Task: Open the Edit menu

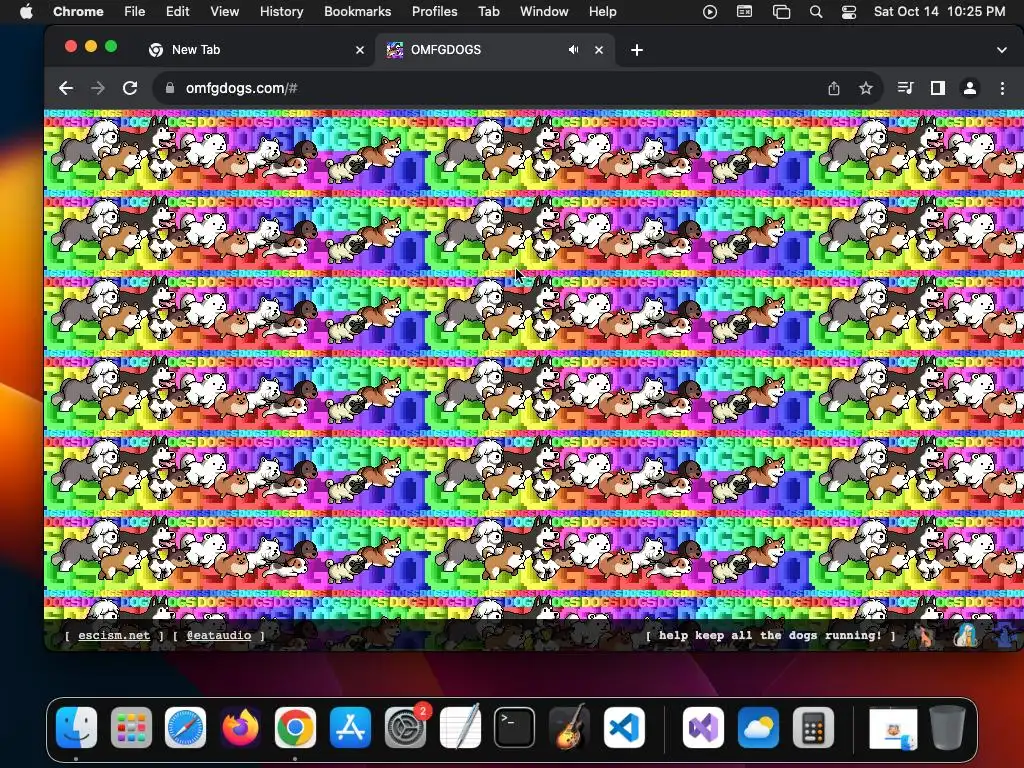Action: [177, 11]
